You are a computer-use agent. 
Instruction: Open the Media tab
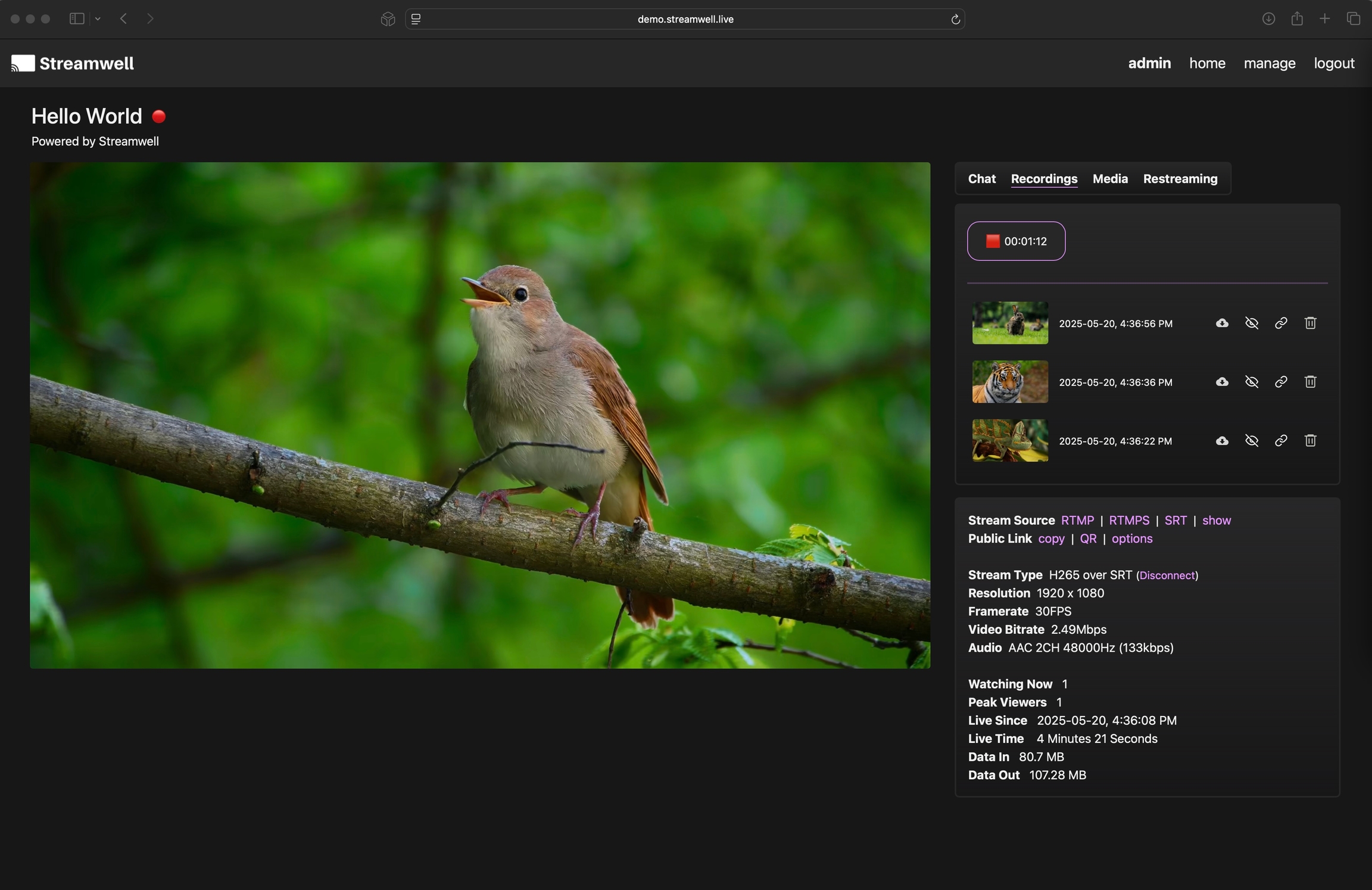coord(1110,179)
